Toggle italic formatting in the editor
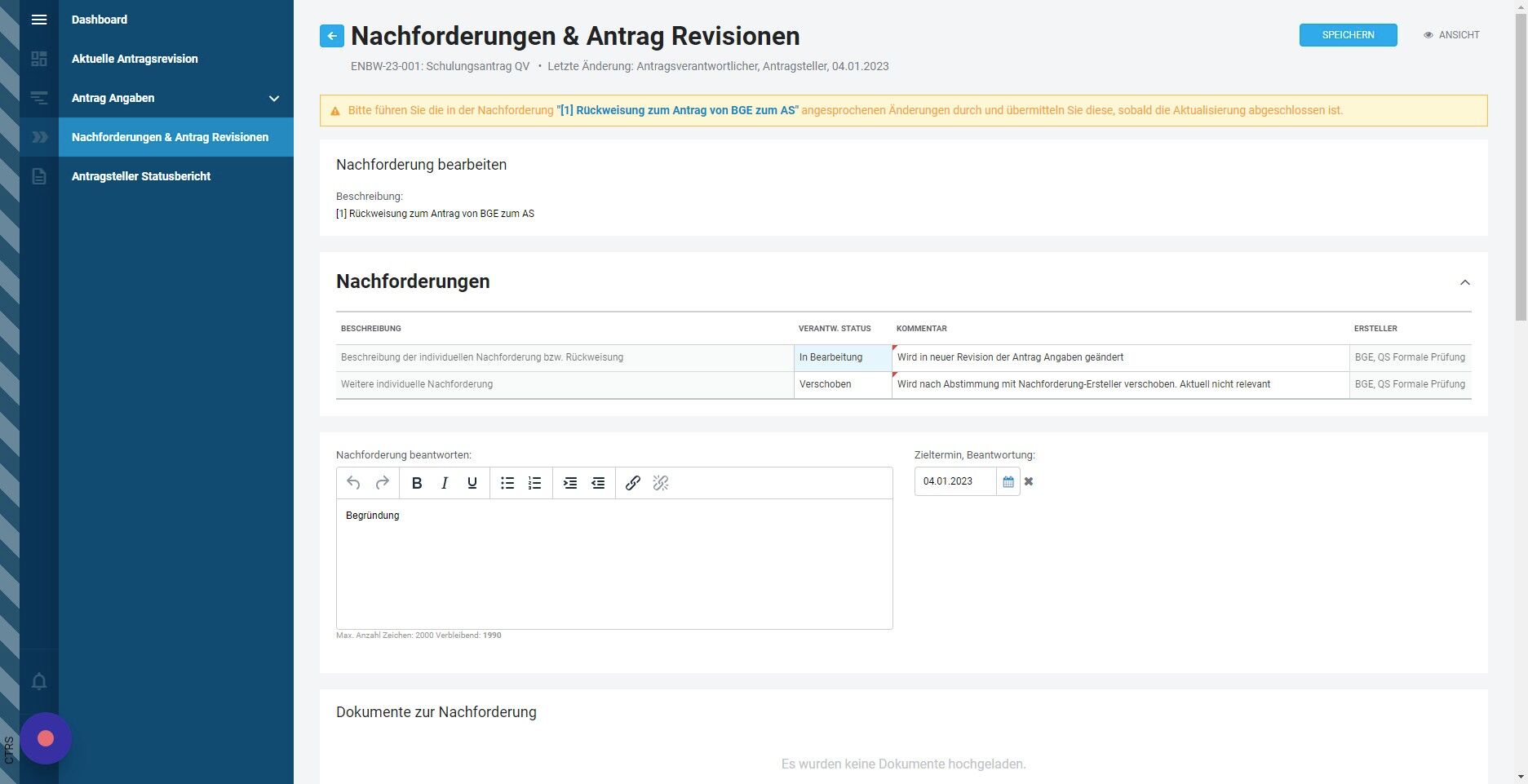 (x=445, y=483)
